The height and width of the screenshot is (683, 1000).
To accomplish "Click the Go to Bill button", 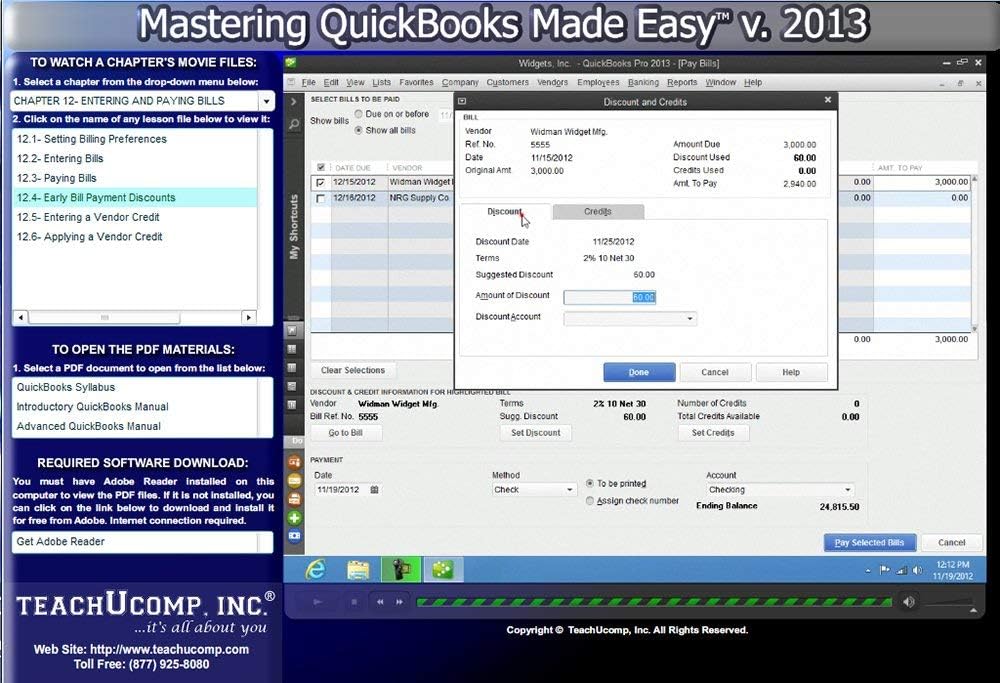I will coord(346,433).
